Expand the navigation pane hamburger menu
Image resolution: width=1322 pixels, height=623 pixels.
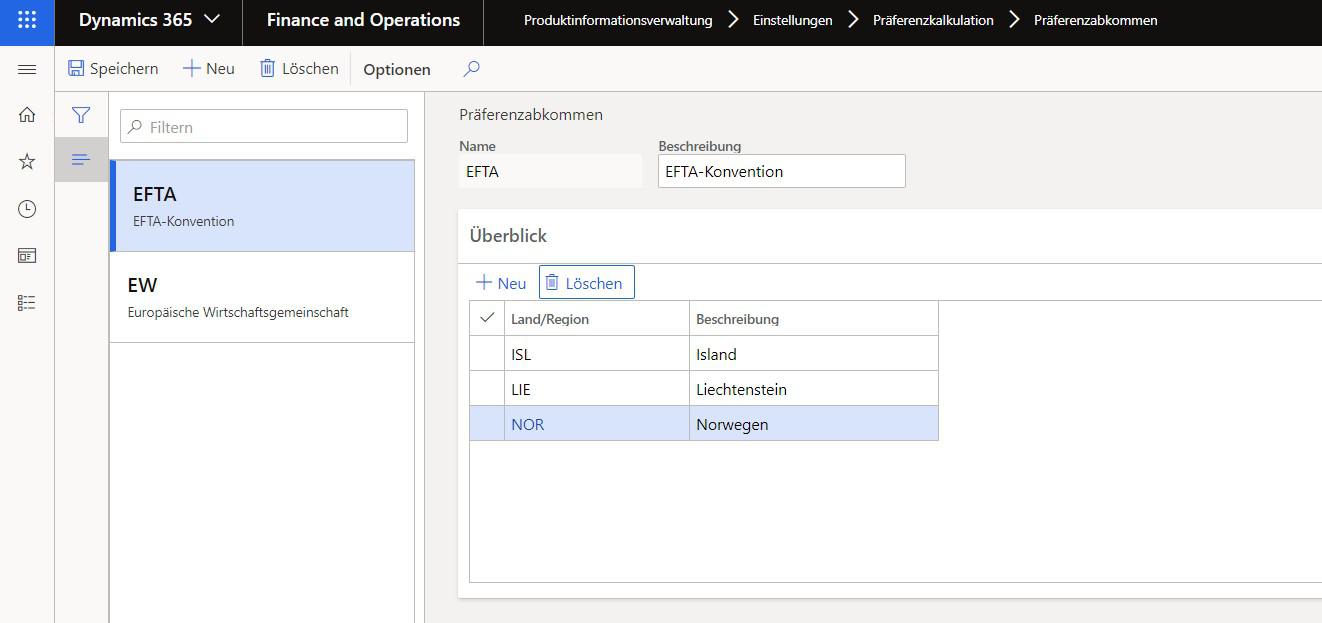coord(27,69)
